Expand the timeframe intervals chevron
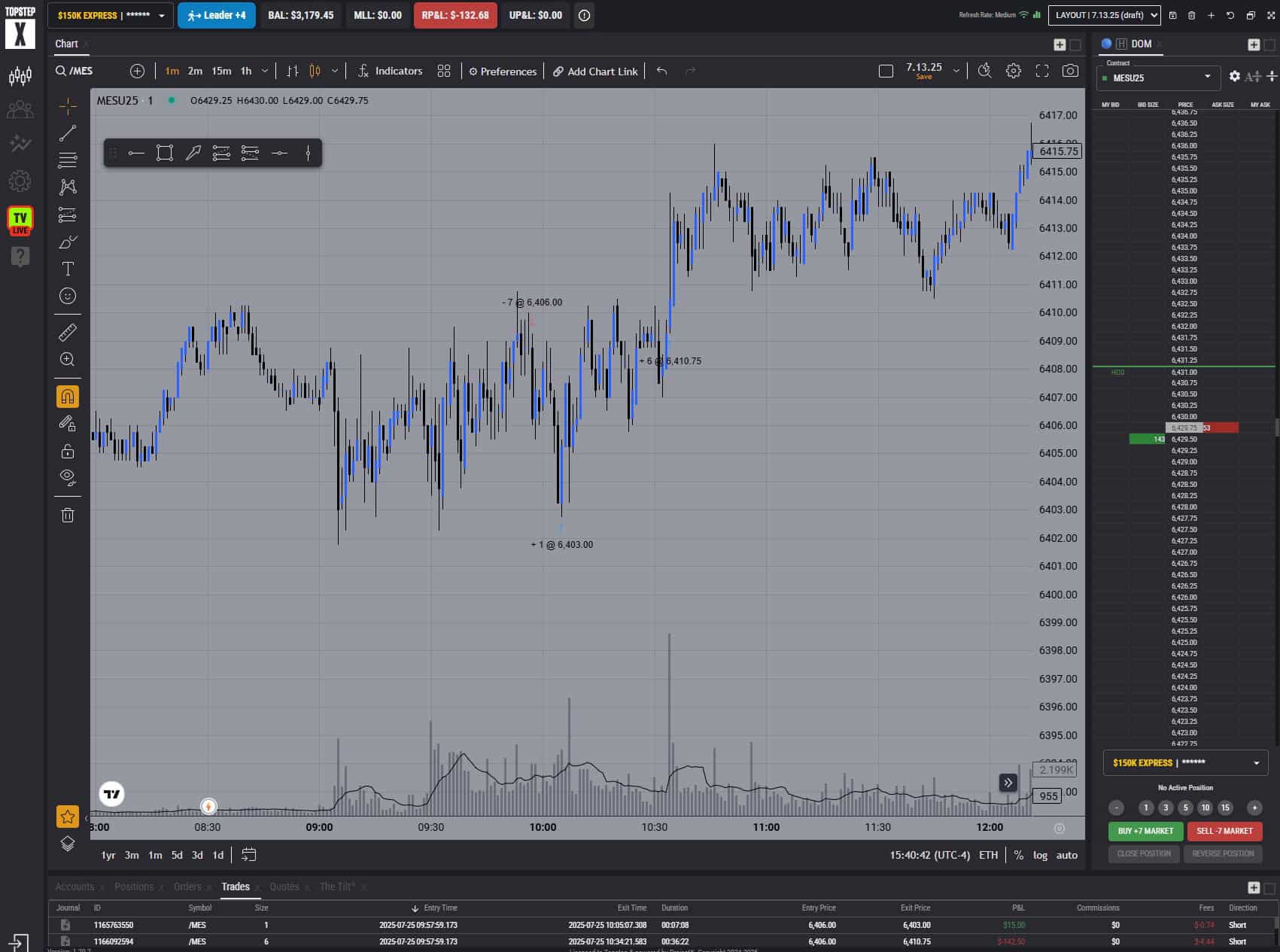The height and width of the screenshot is (952, 1280). point(265,71)
